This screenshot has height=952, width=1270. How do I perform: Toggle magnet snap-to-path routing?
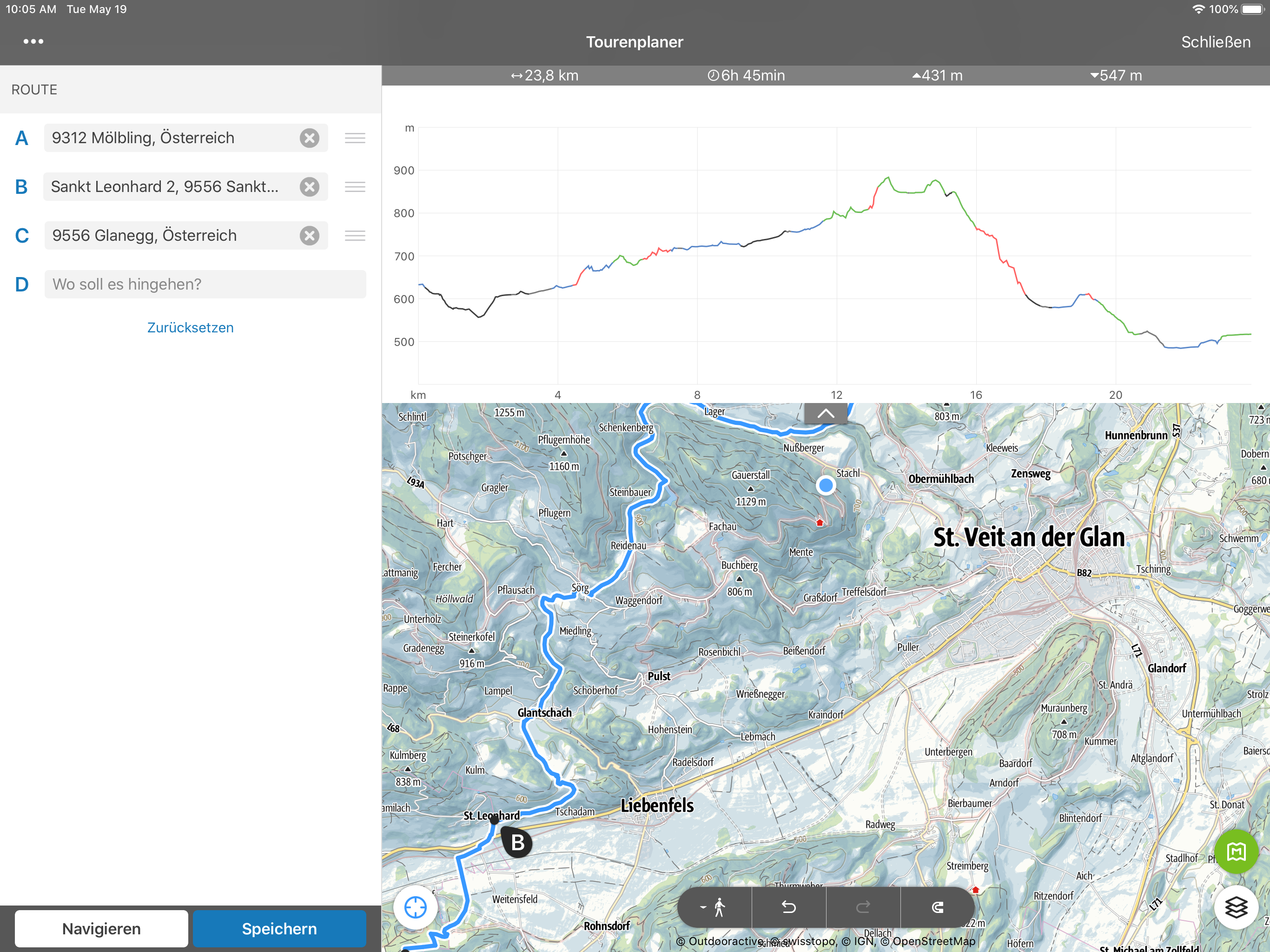pos(937,907)
